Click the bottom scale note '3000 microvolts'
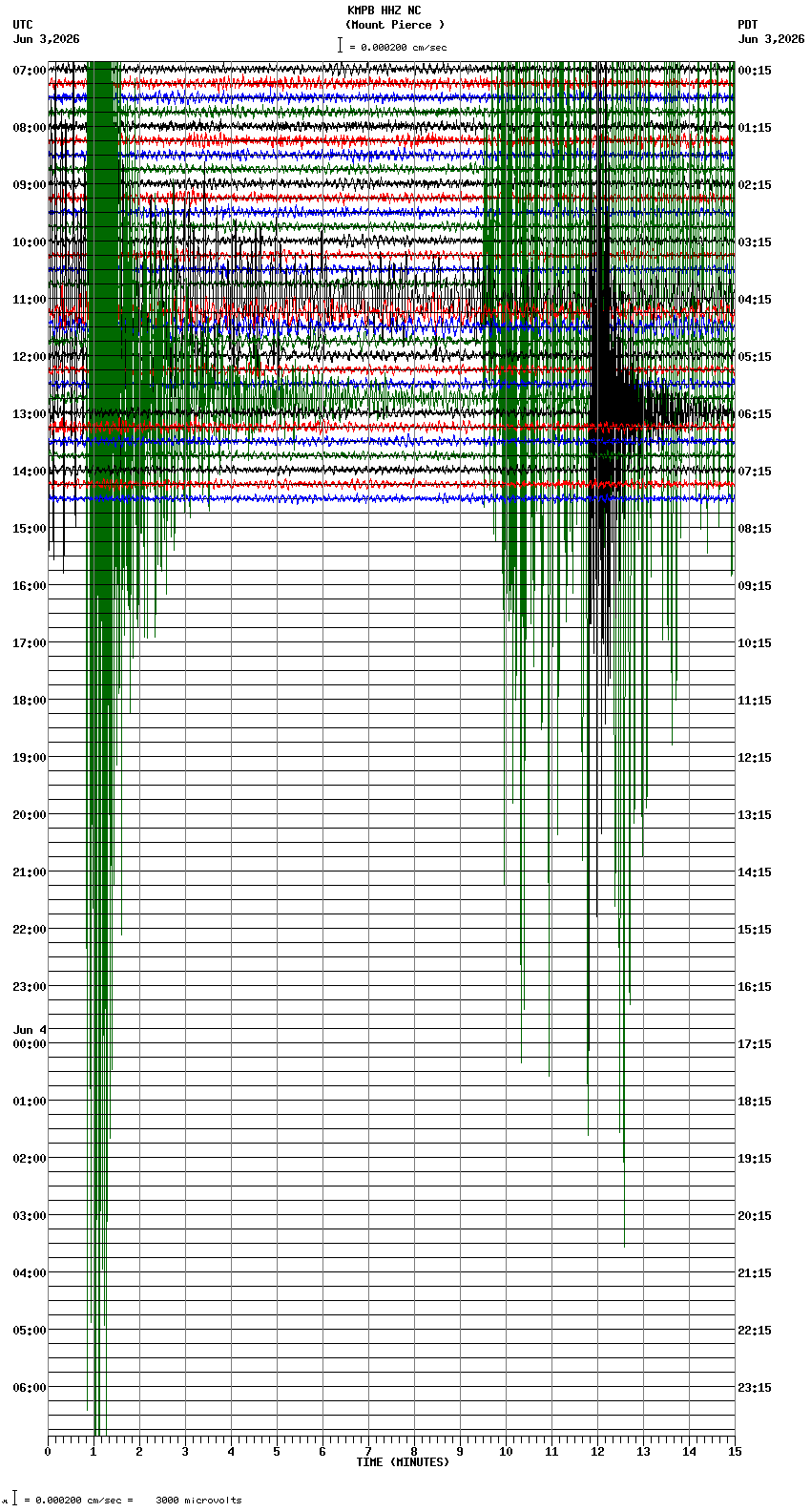 tap(198, 1501)
